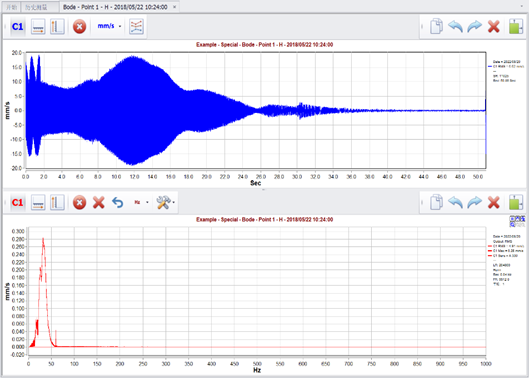Switch to the 开始 tab
529x378 pixels.
pos(11,7)
